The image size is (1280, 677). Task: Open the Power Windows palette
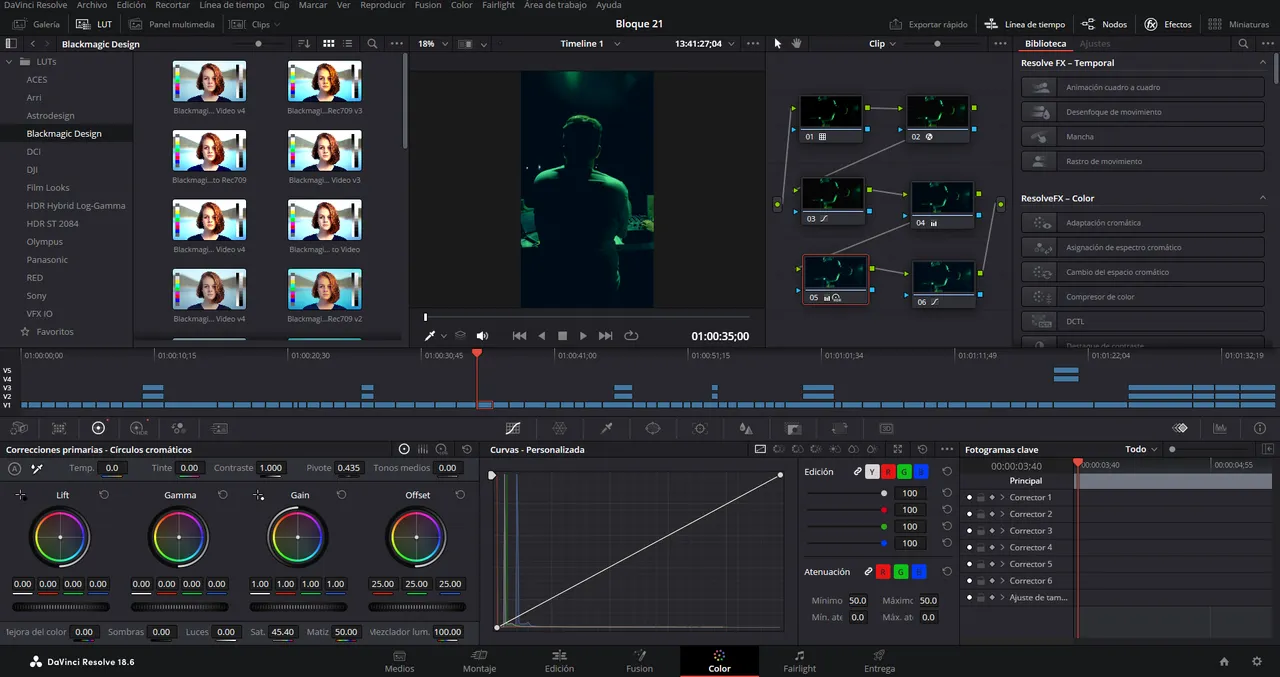(653, 428)
